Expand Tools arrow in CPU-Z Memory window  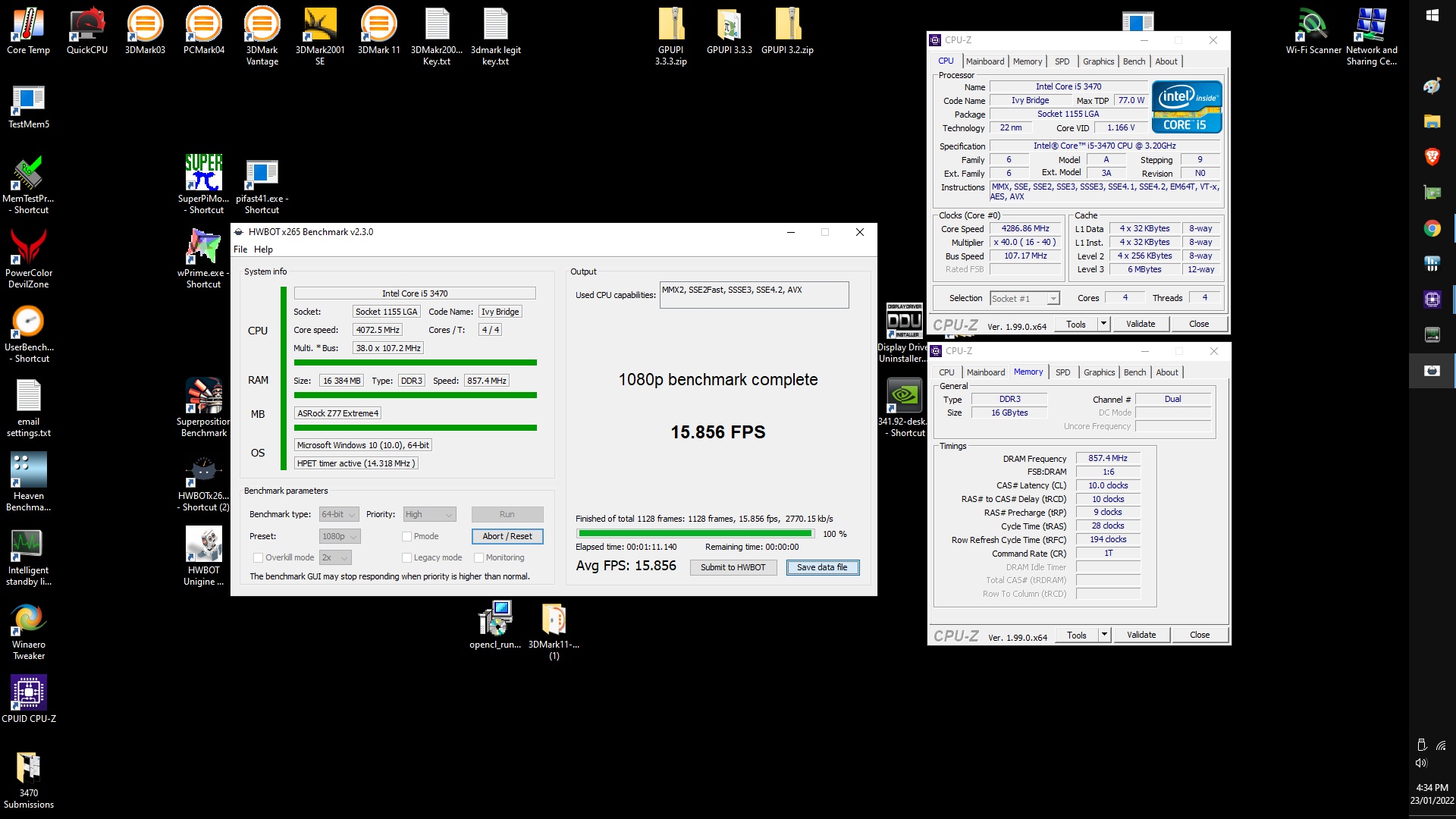click(1104, 635)
